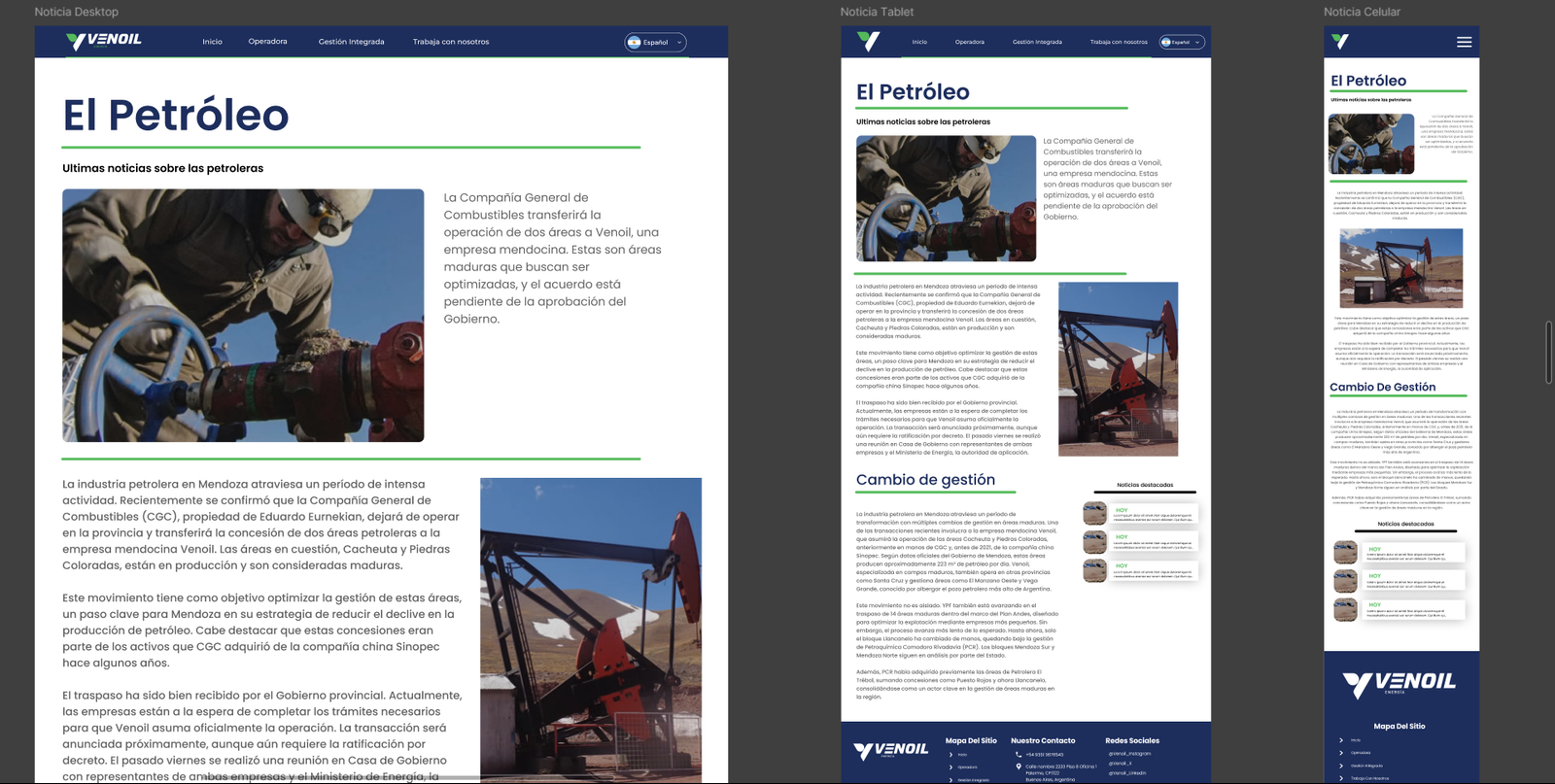
Task: Select the Noticia Tablet frame label
Action: tap(877, 12)
